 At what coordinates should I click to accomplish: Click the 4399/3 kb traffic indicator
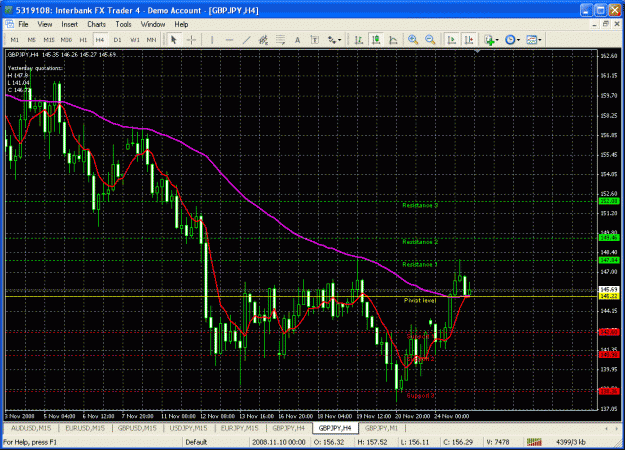570,442
